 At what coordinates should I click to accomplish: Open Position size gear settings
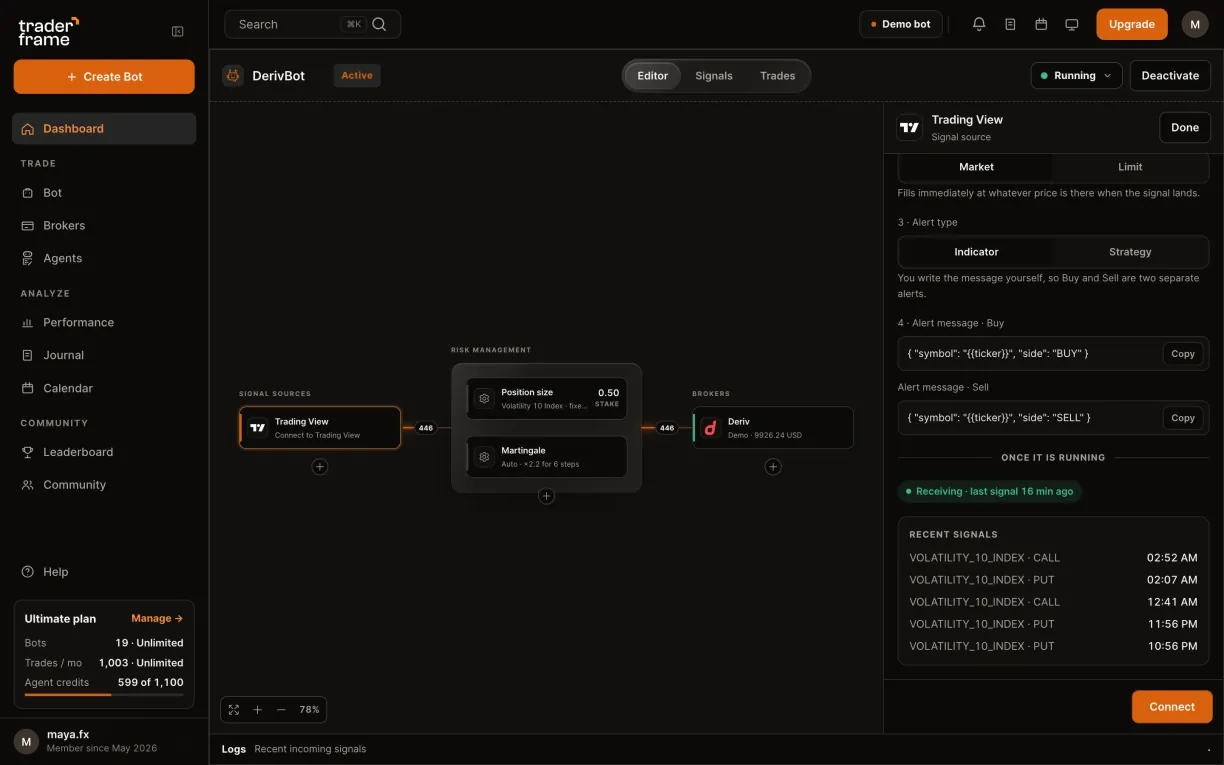(x=484, y=398)
